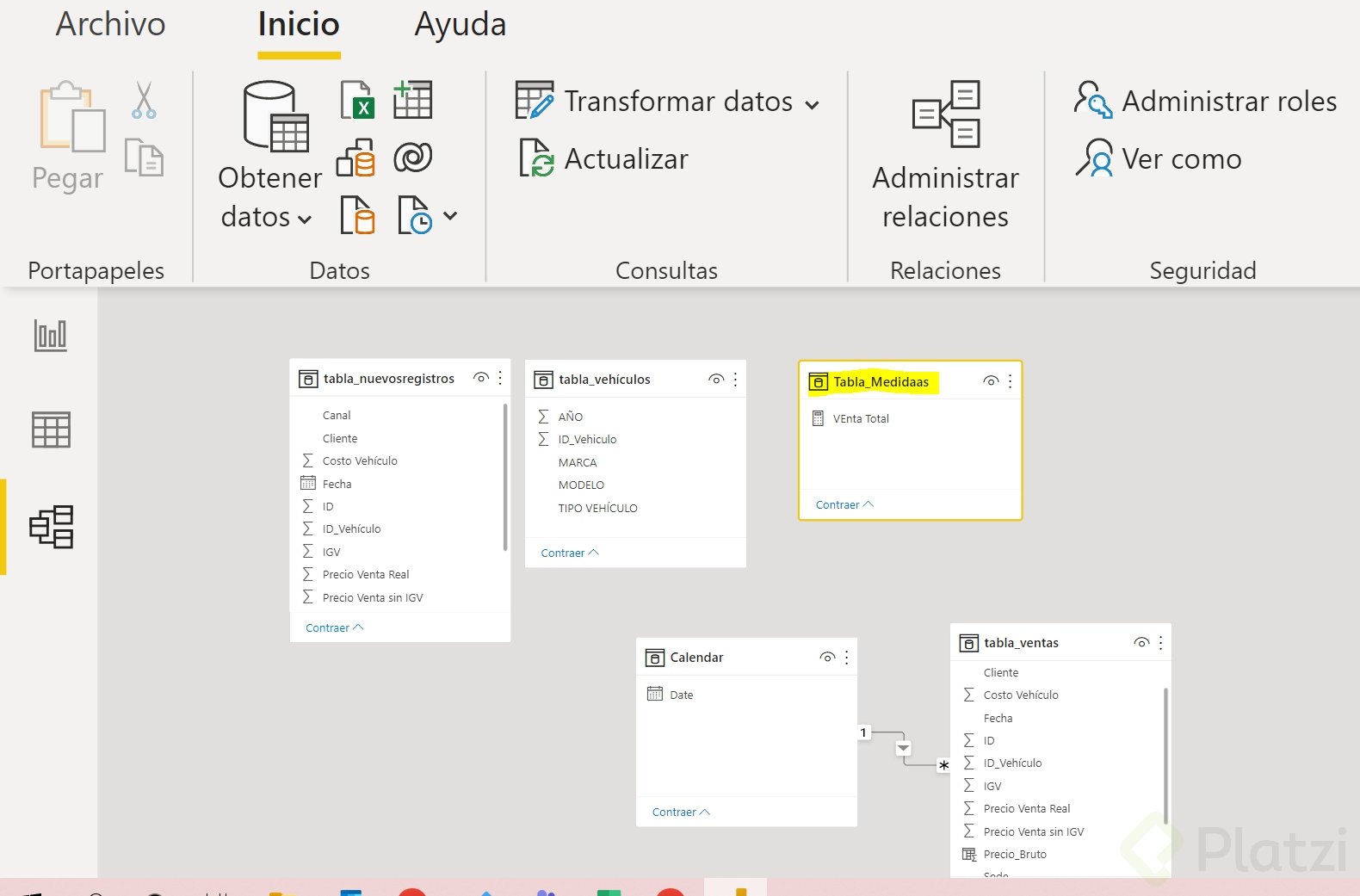
Task: Select the Model view sidebar icon
Action: coord(52,527)
